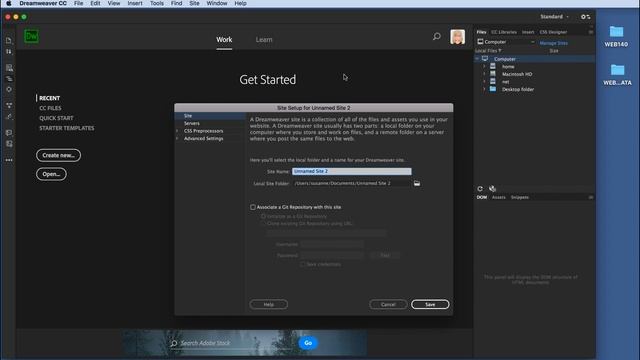The image size is (640, 360).
Task: Select RECENT in the start list
Action: coord(49,98)
